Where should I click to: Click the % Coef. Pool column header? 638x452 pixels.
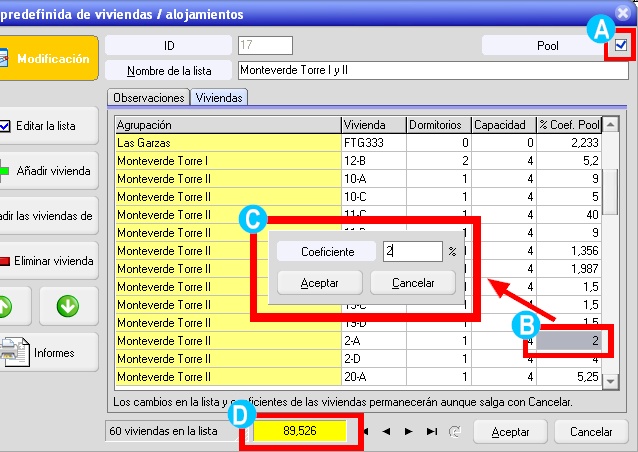[x=569, y=125]
